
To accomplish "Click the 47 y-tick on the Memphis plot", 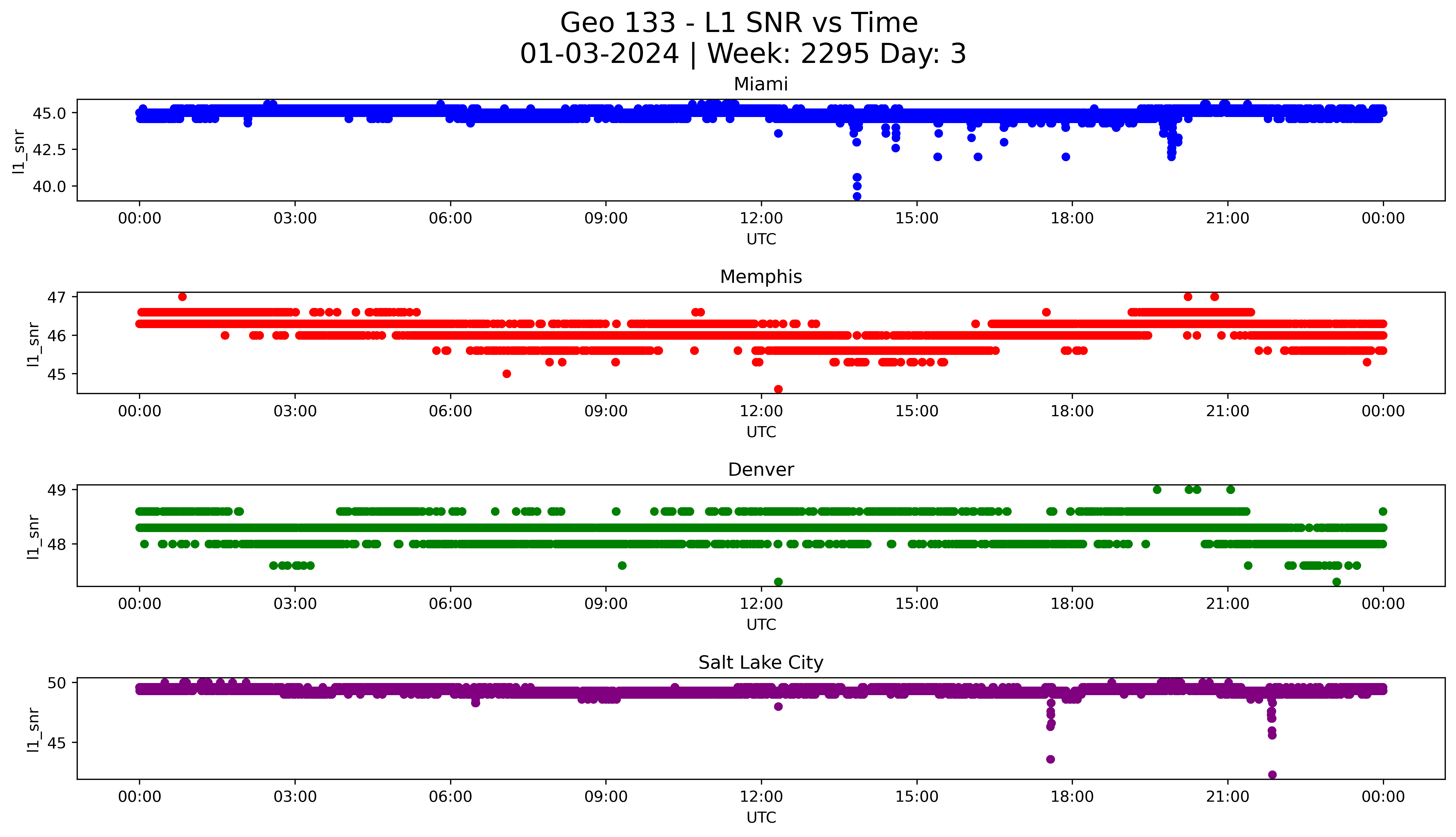I will click(x=57, y=297).
